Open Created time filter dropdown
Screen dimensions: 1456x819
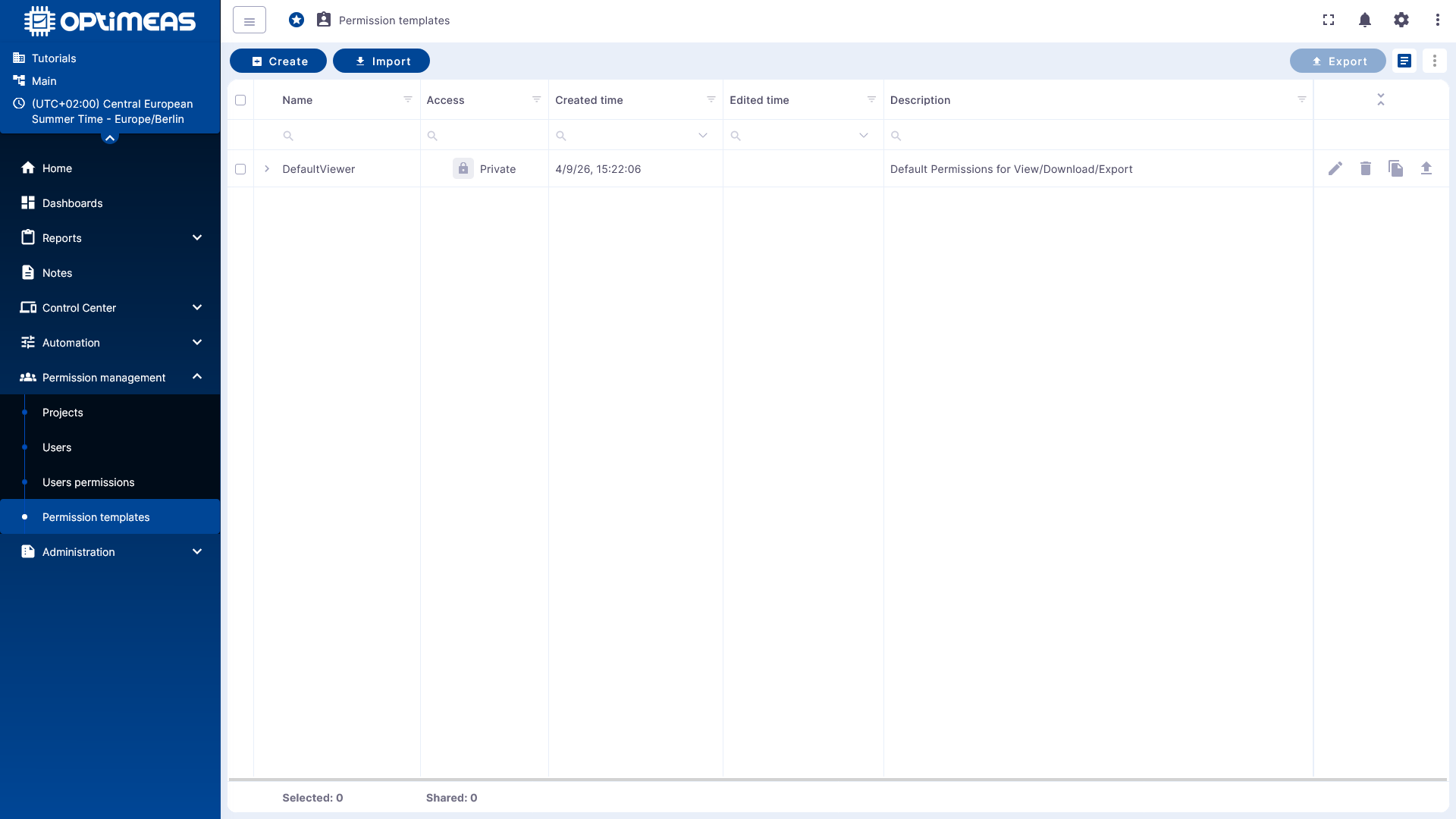703,136
